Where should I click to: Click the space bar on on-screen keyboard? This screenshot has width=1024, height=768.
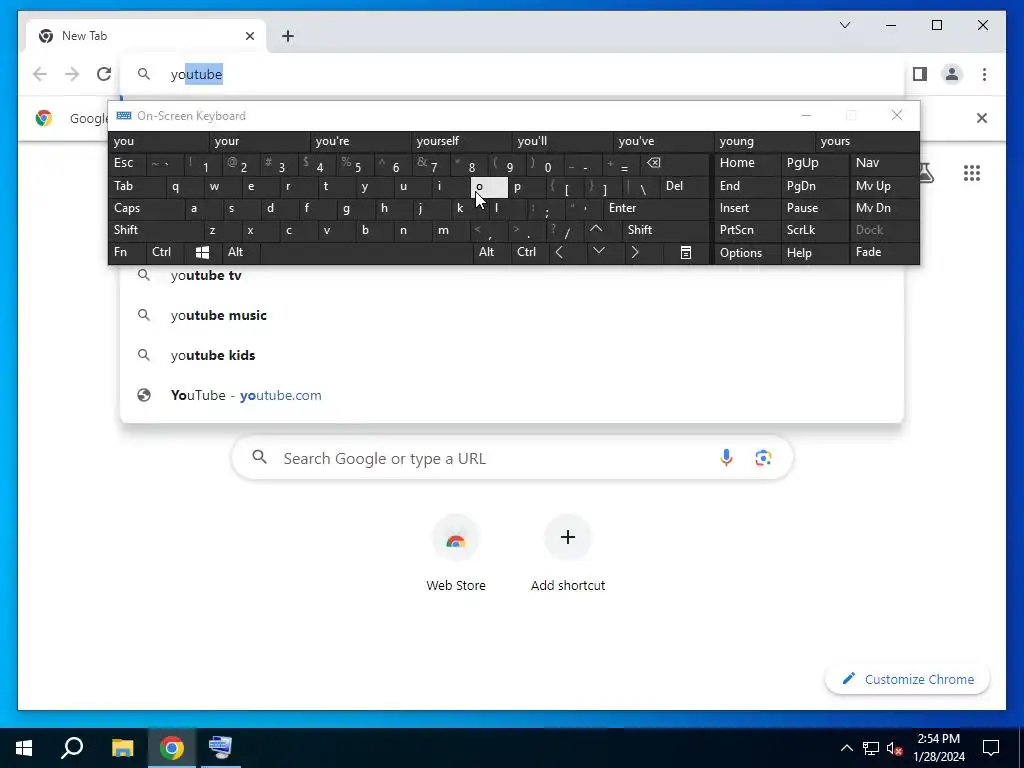click(x=366, y=252)
